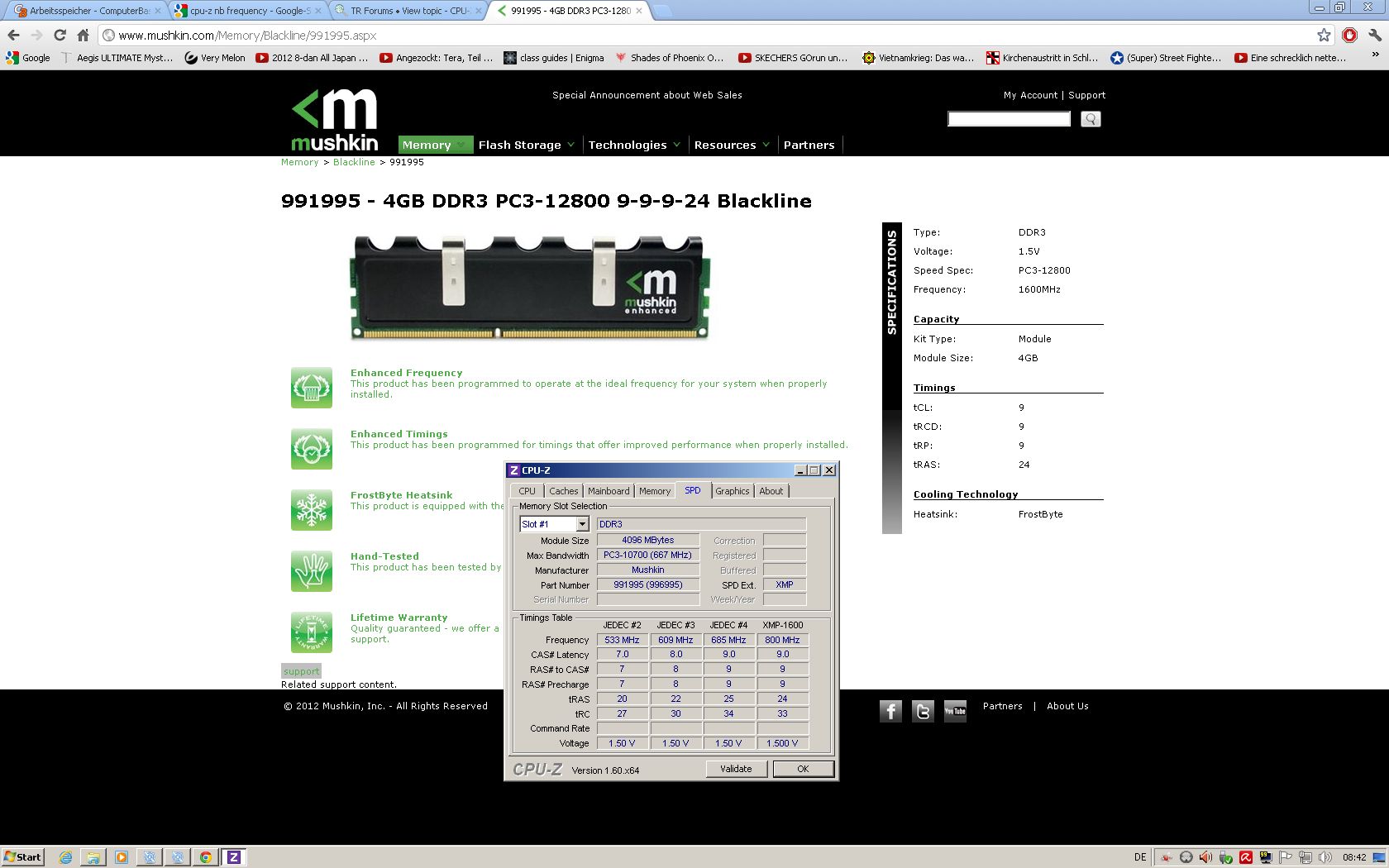
Task: Switch to the CPU tab in CPU-Z
Action: pyautogui.click(x=527, y=491)
